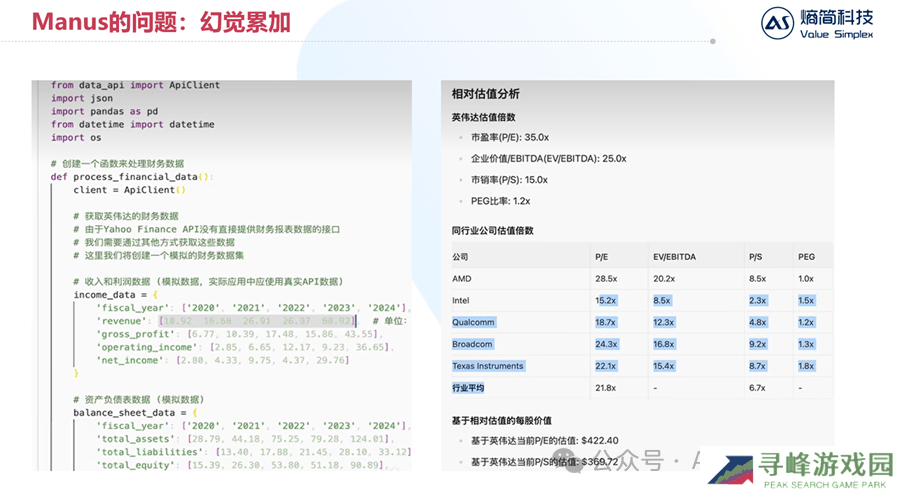Image resolution: width=900 pixels, height=496 pixels.
Task: Click the comment 资产负债表数据（模拟数据）
Action: [x=138, y=400]
